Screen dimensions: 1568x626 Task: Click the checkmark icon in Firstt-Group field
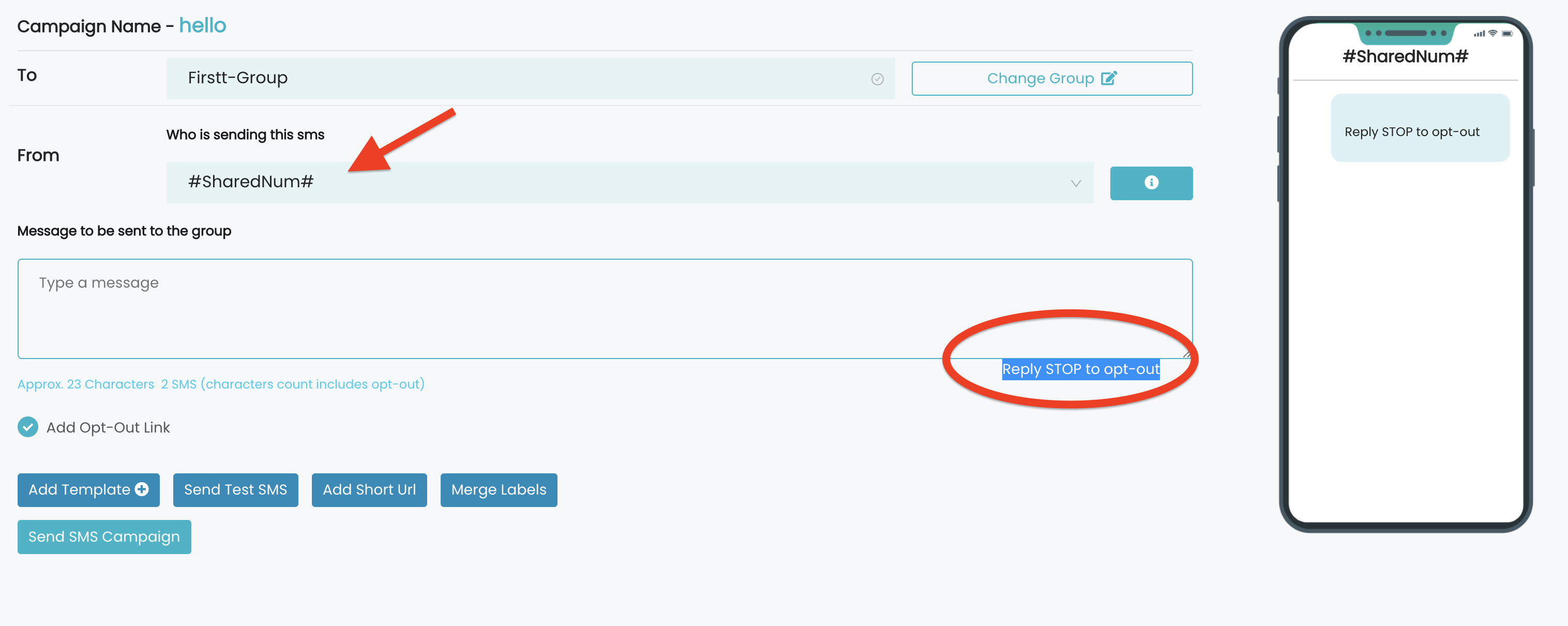point(877,79)
